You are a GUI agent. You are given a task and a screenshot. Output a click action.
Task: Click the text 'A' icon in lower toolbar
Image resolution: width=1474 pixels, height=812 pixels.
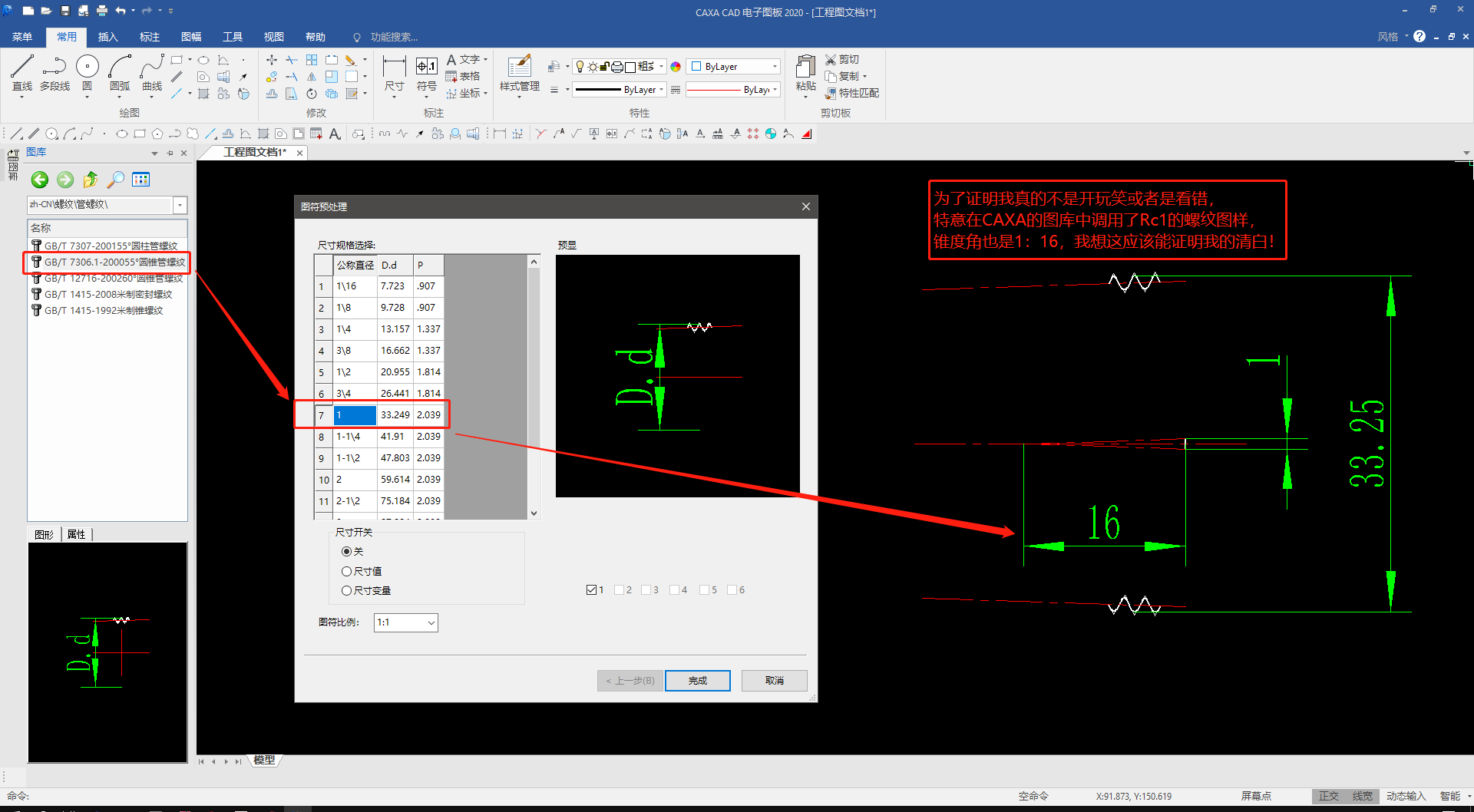coord(335,134)
